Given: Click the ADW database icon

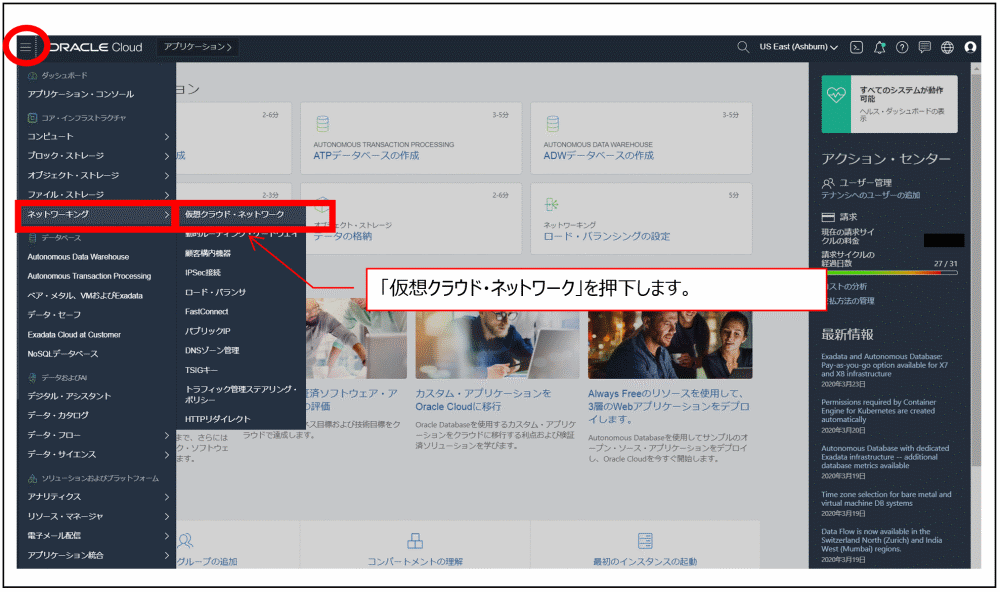Looking at the screenshot, I should click(552, 123).
